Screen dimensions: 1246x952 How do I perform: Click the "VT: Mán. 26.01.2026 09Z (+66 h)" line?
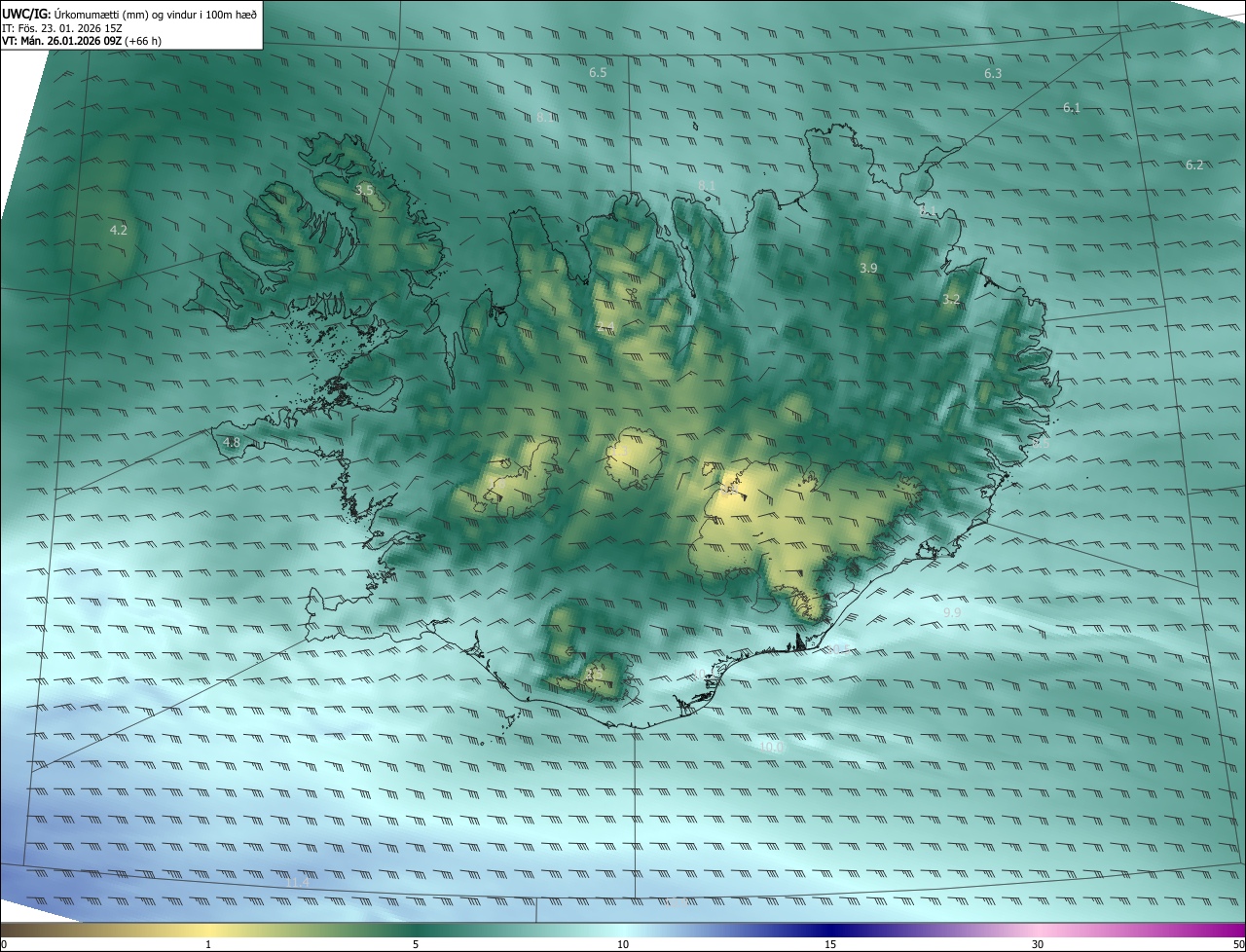pyautogui.click(x=82, y=41)
